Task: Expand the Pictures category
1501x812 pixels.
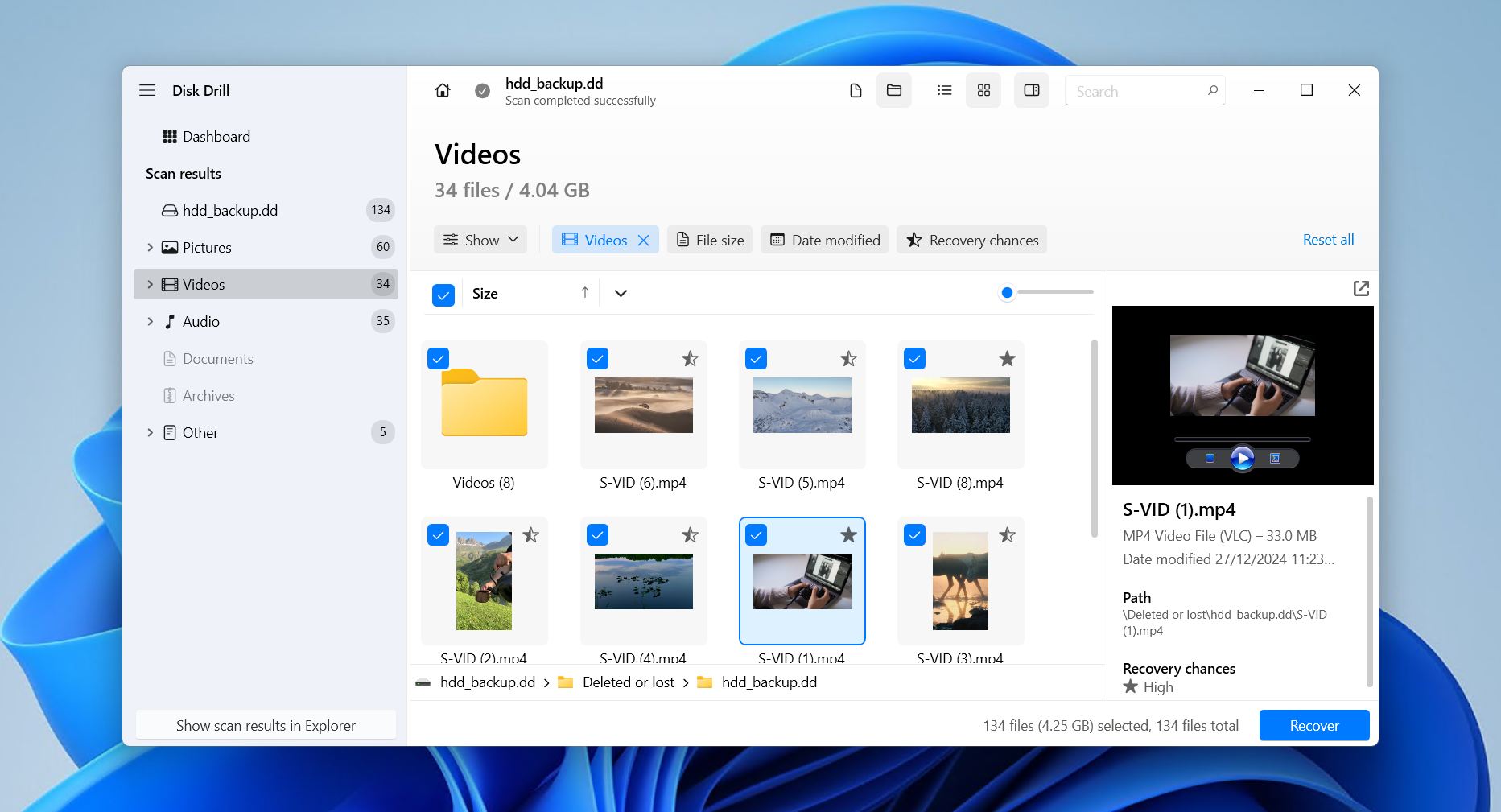Action: tap(150, 247)
